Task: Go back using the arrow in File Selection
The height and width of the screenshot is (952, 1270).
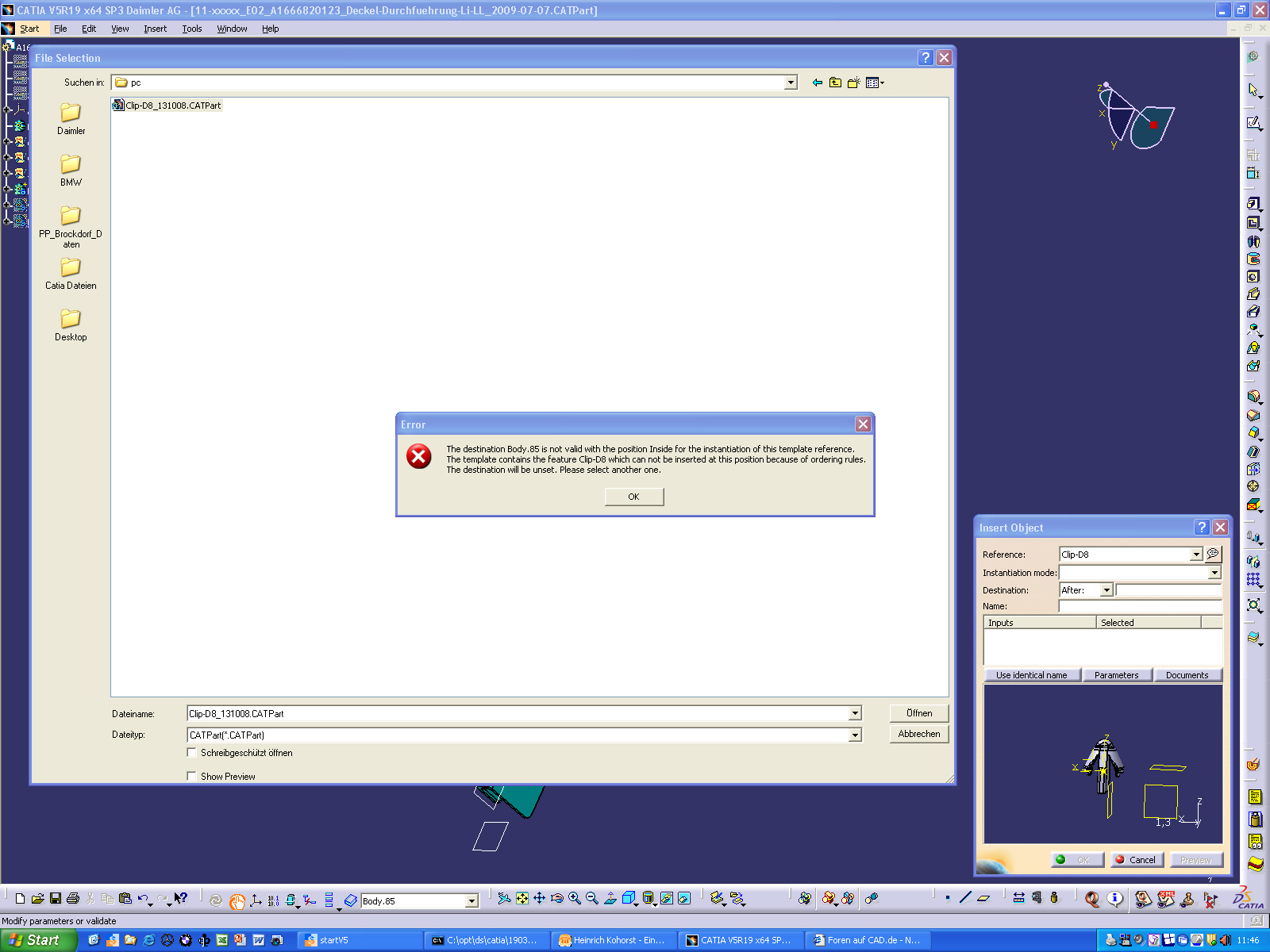Action: coord(818,83)
